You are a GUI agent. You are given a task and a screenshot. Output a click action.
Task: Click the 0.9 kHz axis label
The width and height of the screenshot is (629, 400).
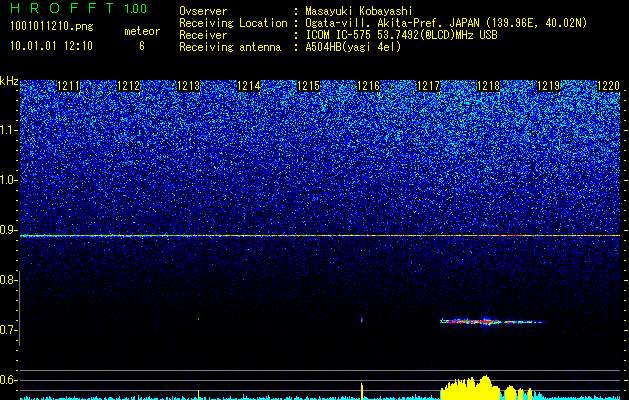click(x=9, y=230)
